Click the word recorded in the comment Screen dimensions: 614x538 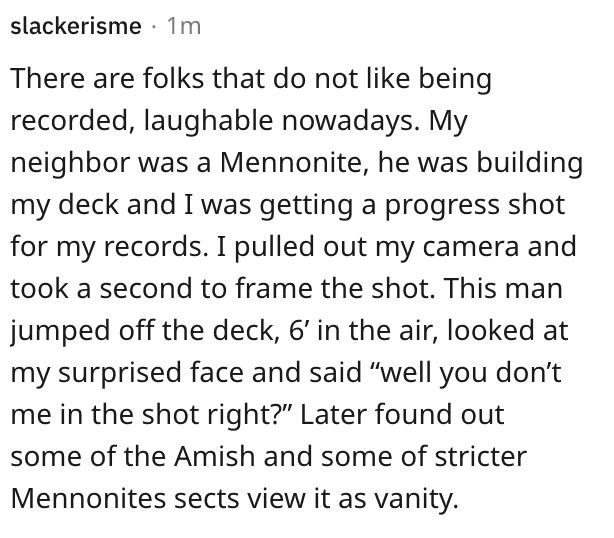[69, 120]
